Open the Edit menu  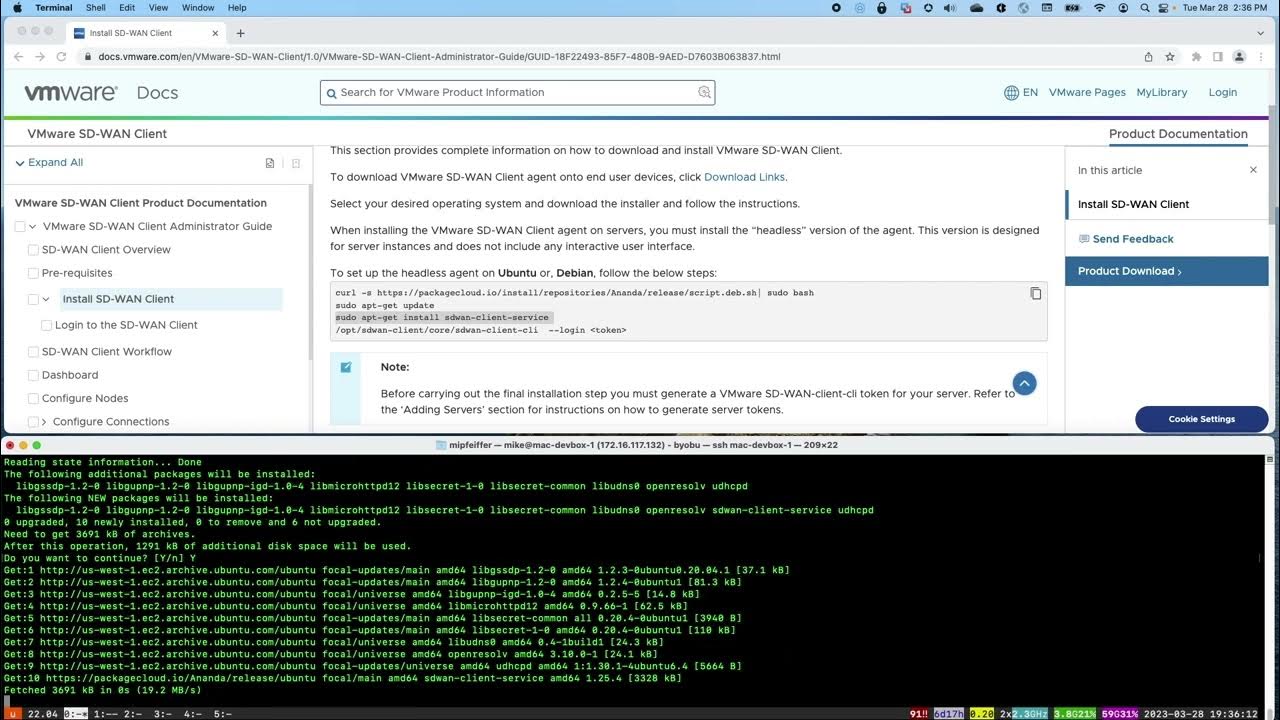pos(127,8)
